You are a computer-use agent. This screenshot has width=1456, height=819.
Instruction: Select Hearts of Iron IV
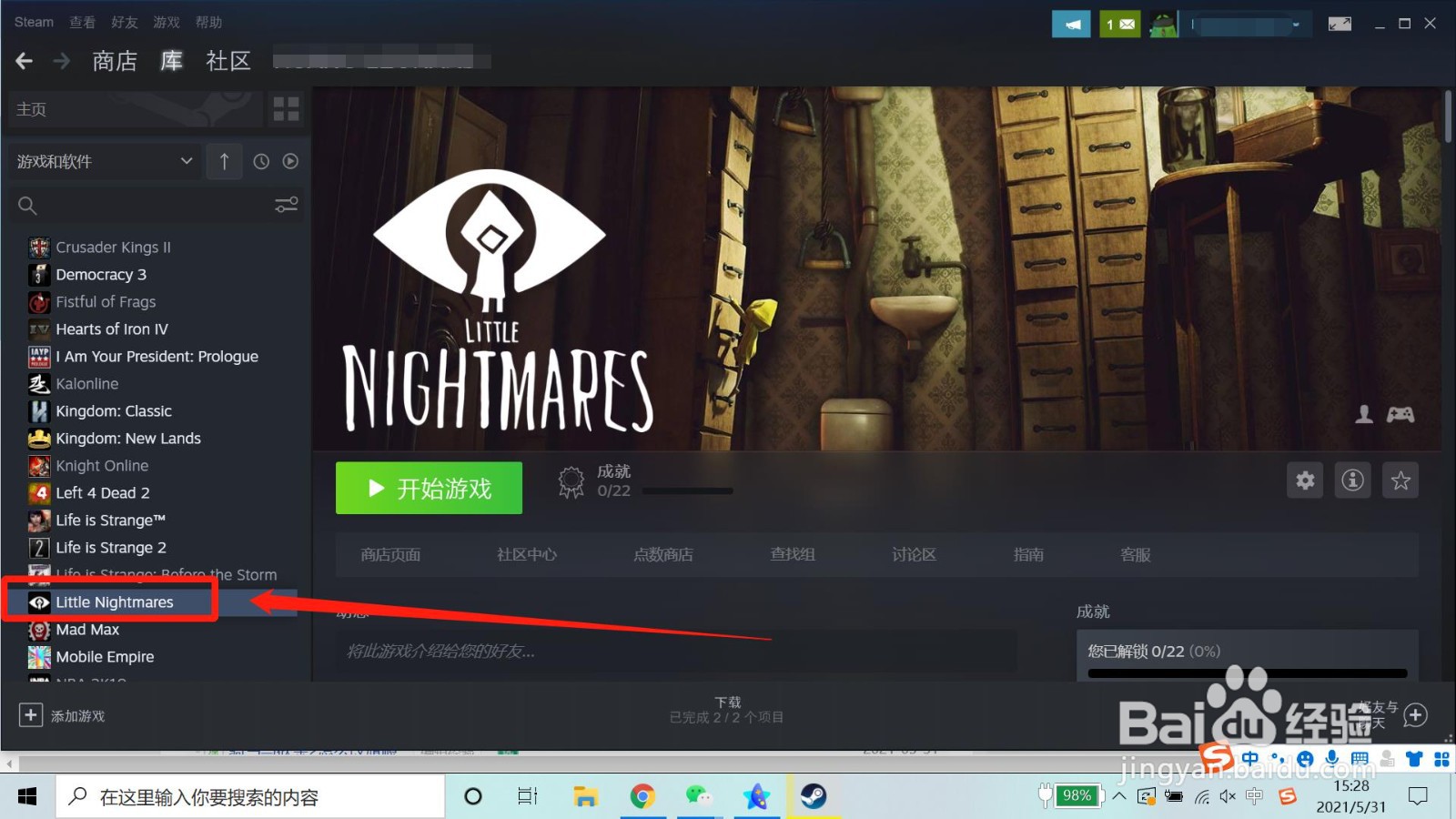click(112, 329)
